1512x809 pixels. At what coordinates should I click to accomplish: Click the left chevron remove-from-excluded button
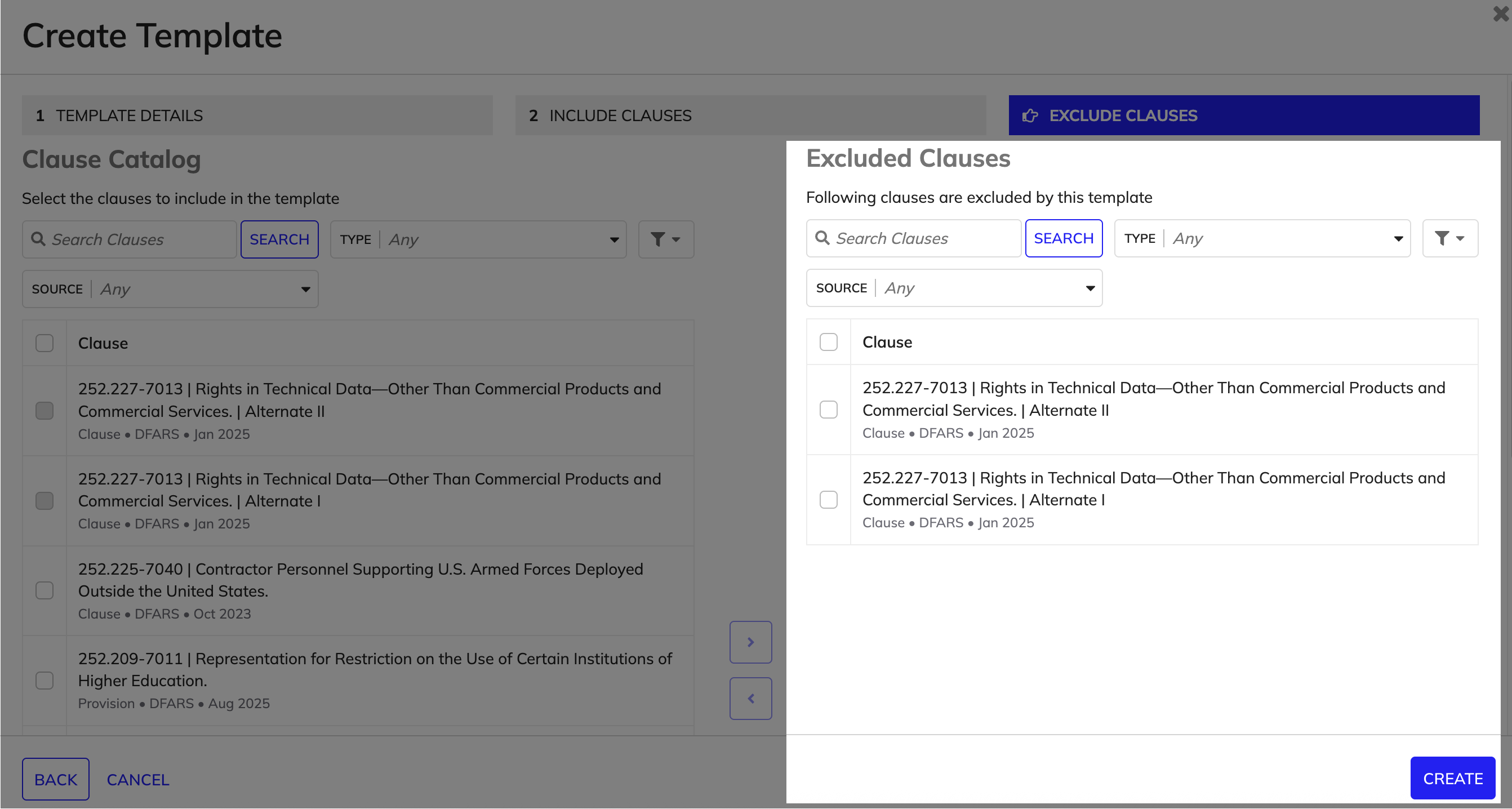[x=750, y=699]
